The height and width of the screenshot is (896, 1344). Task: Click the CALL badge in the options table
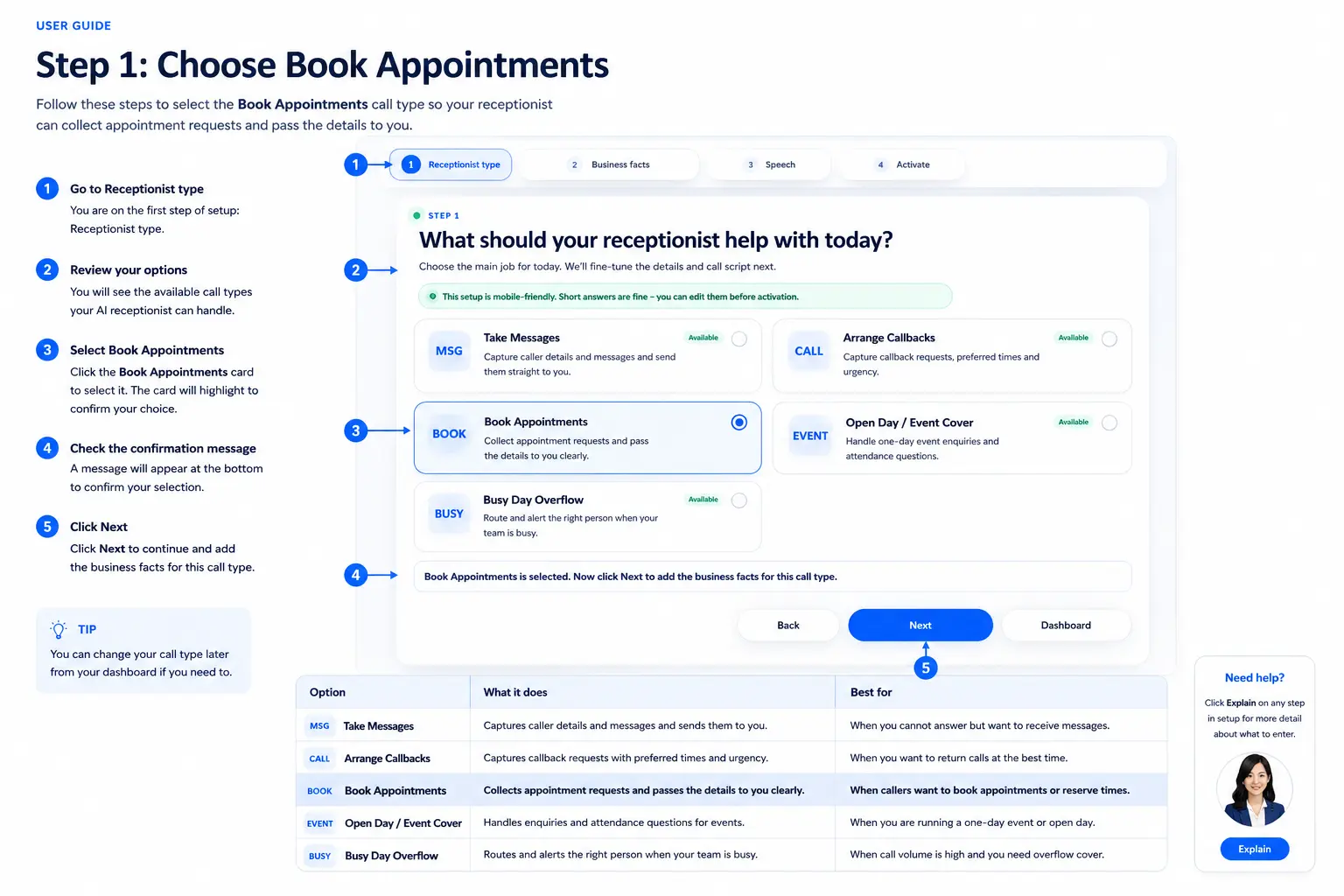coord(319,759)
